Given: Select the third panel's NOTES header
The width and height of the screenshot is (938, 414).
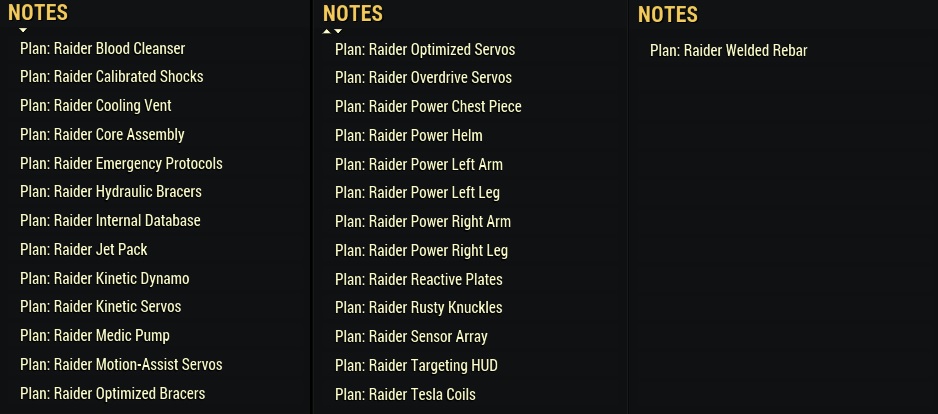Looking at the screenshot, I should point(668,14).
